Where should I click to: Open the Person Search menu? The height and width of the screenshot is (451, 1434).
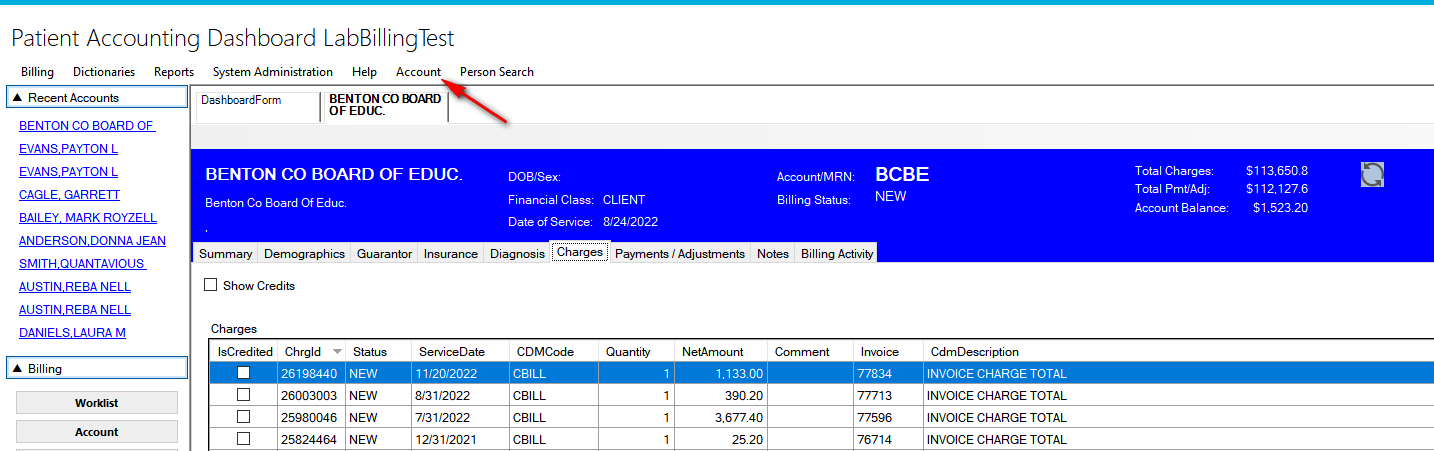(496, 72)
